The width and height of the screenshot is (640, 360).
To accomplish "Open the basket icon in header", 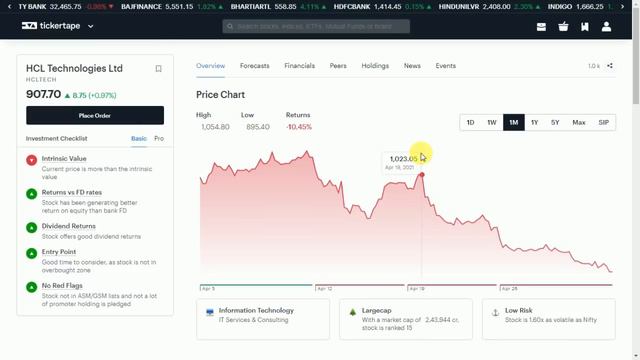I will click(563, 27).
